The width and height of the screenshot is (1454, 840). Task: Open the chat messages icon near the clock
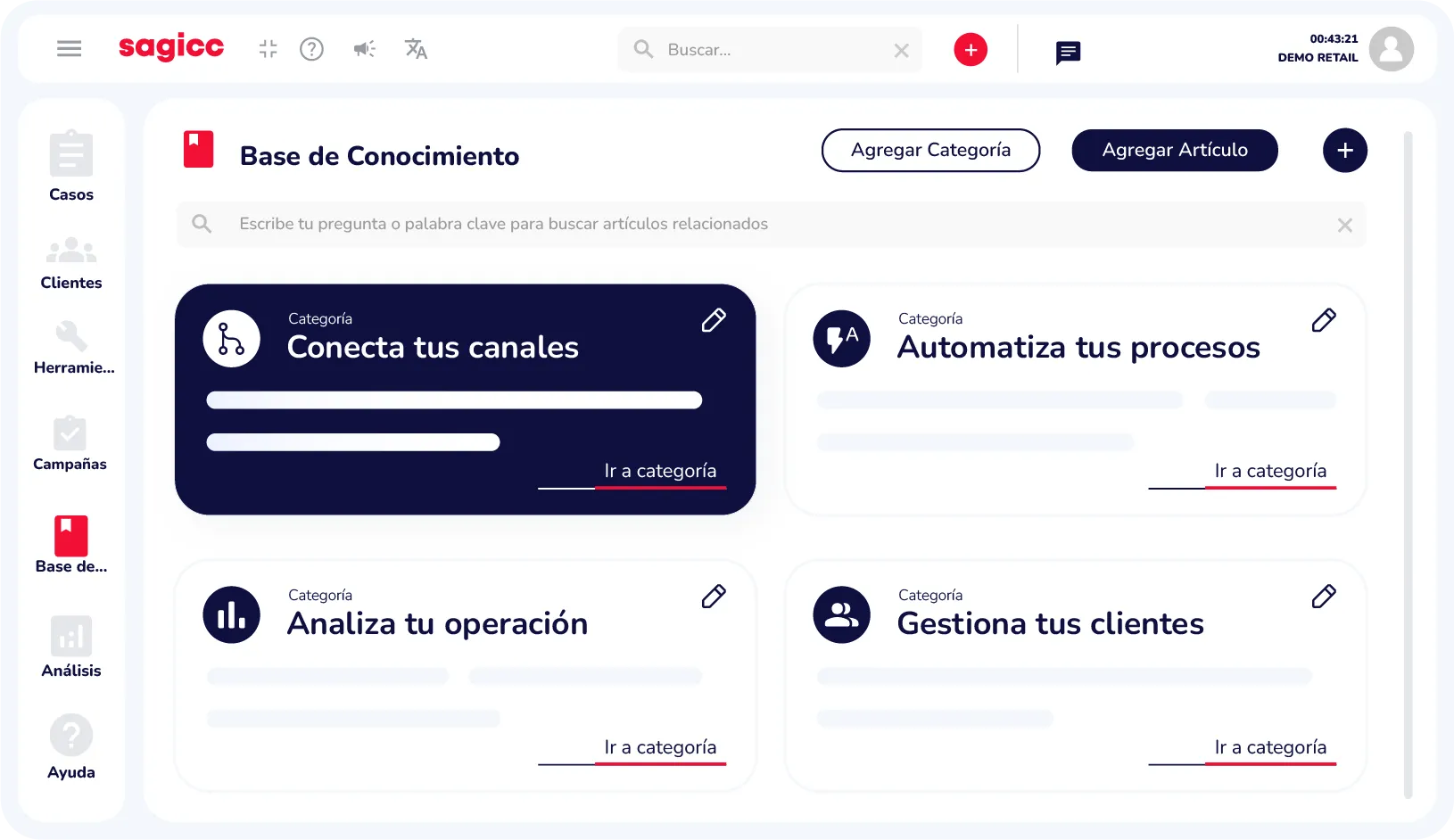pyautogui.click(x=1067, y=52)
